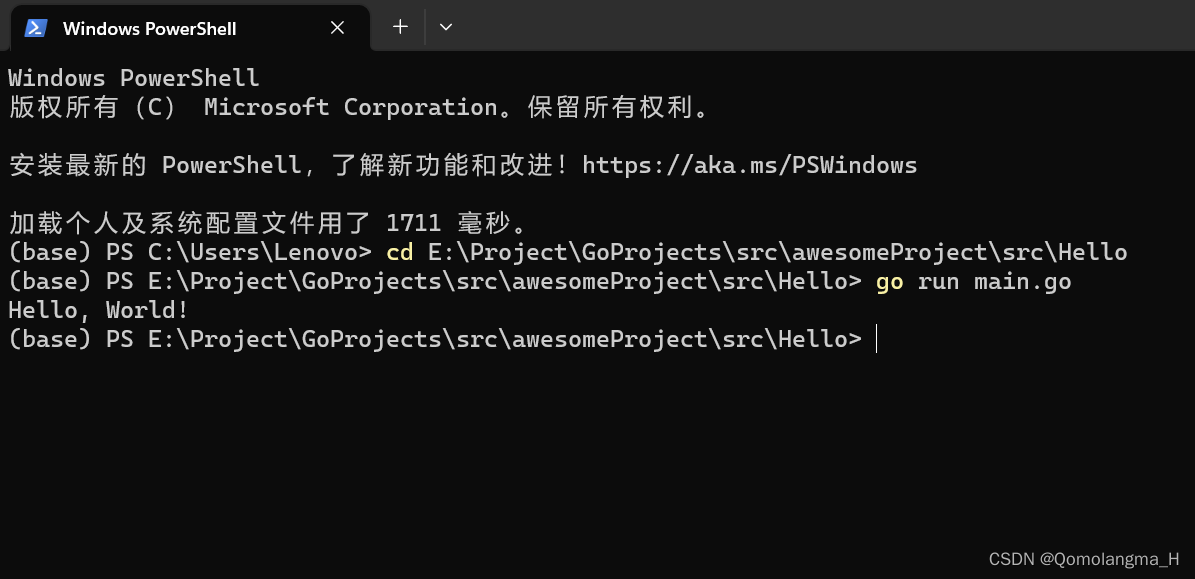Click the 'go' command in the prompt
The height and width of the screenshot is (579, 1195).
point(889,282)
